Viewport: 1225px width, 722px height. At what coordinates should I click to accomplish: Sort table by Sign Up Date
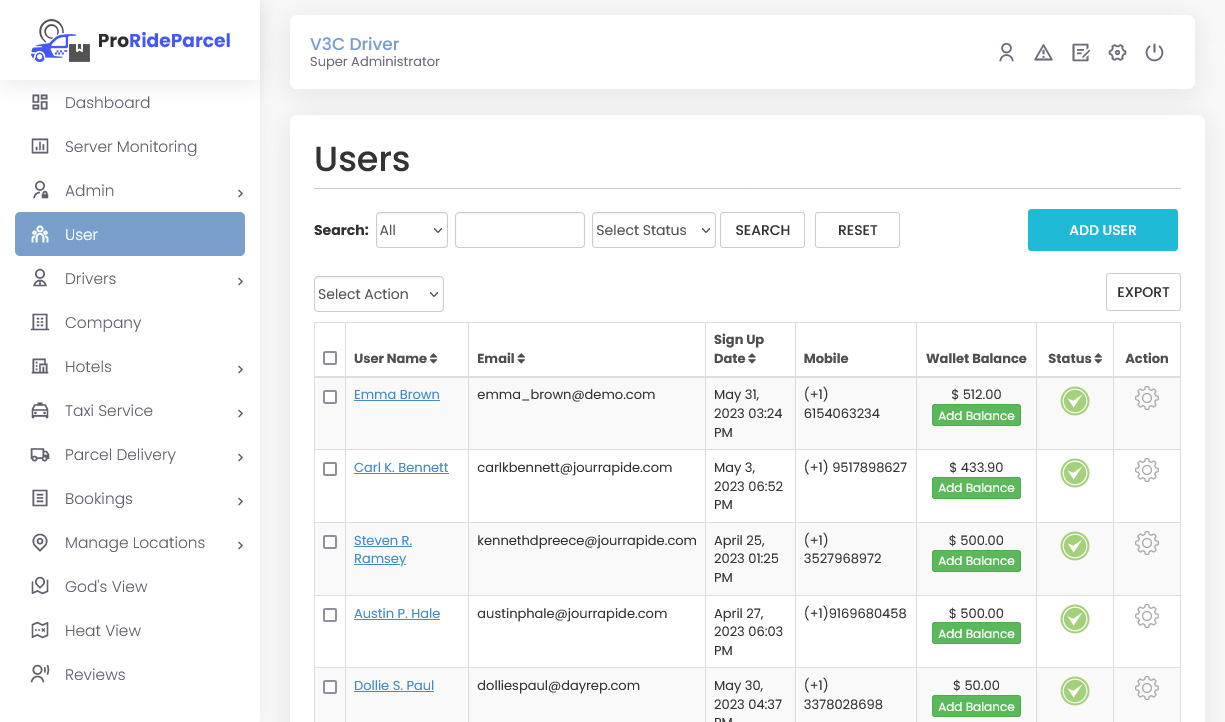738,349
